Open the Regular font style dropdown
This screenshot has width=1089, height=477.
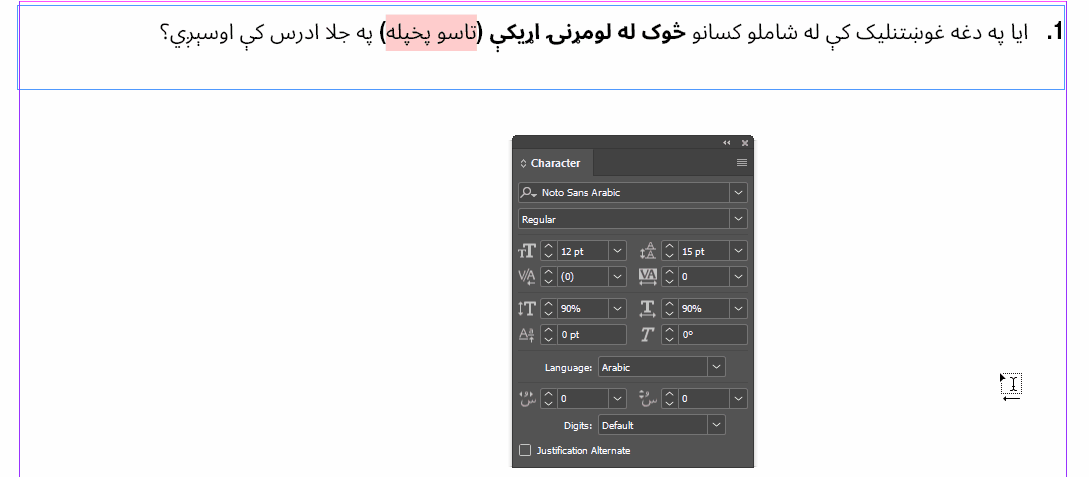coord(738,219)
